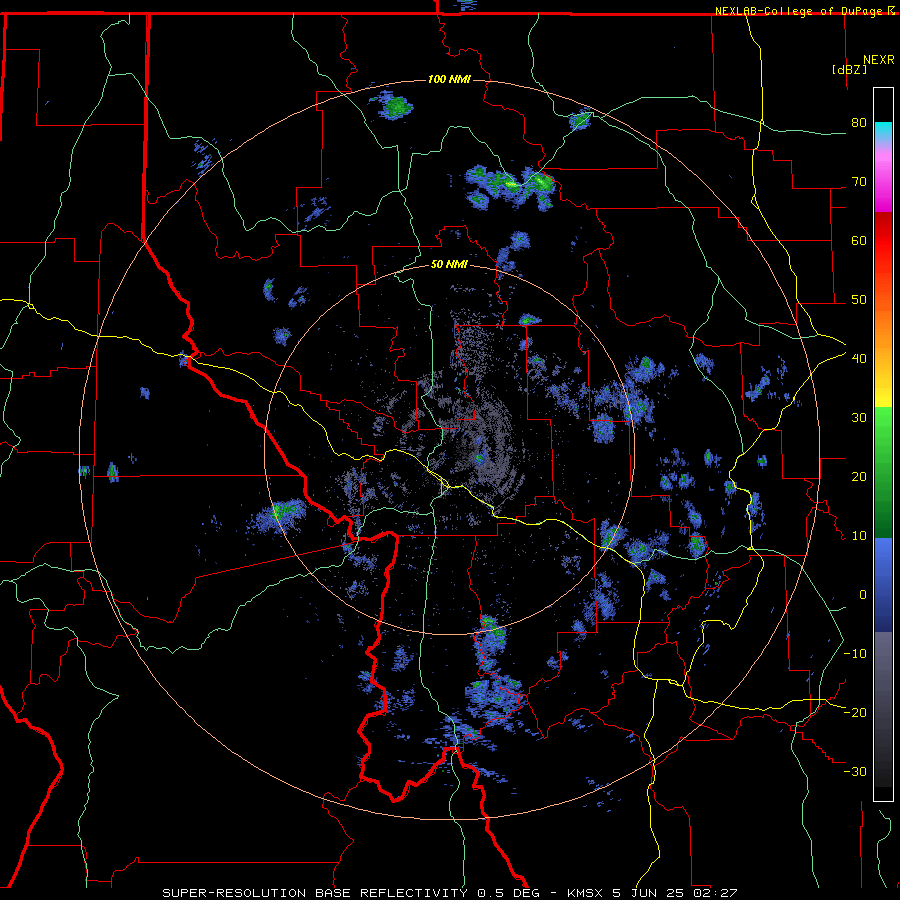Click the 70 value on the dBZ scale
Image resolution: width=900 pixels, height=900 pixels.
coord(859,182)
